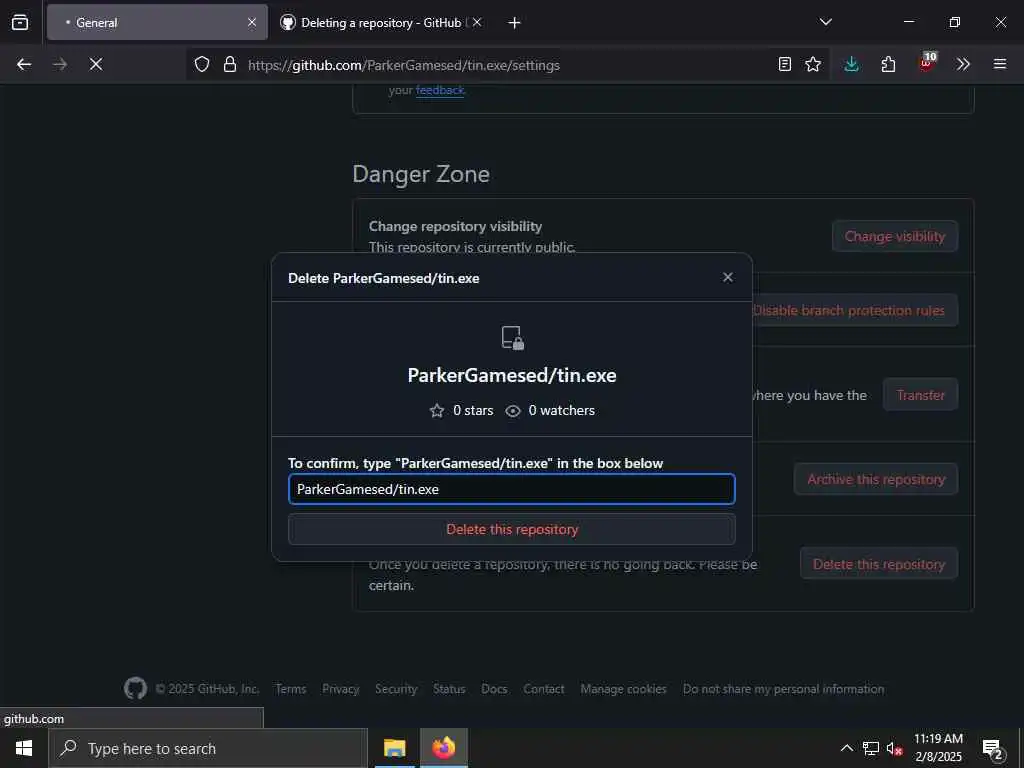Open Security footer link
This screenshot has height=768, width=1024.
(396, 689)
